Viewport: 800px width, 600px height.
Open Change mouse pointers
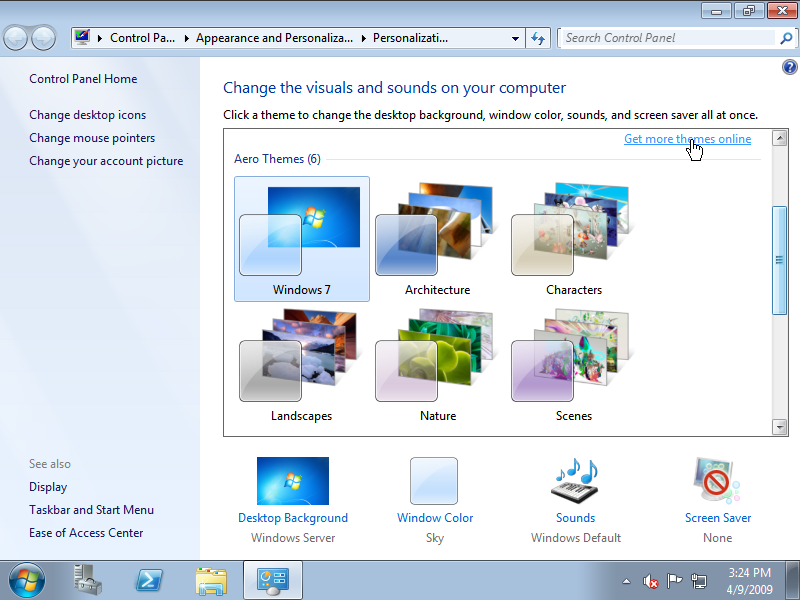[92, 138]
